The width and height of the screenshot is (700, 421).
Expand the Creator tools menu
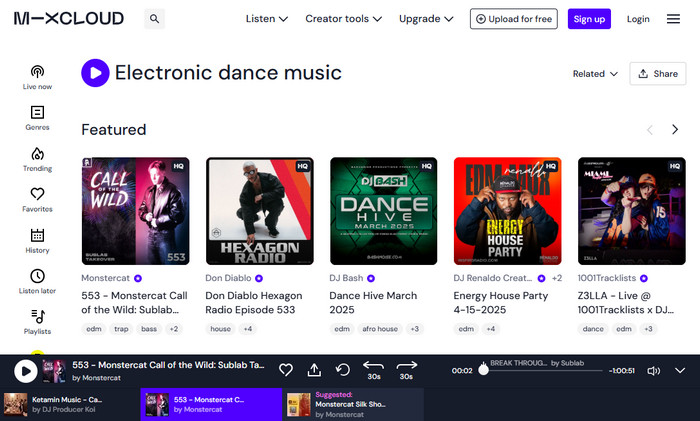[343, 19]
